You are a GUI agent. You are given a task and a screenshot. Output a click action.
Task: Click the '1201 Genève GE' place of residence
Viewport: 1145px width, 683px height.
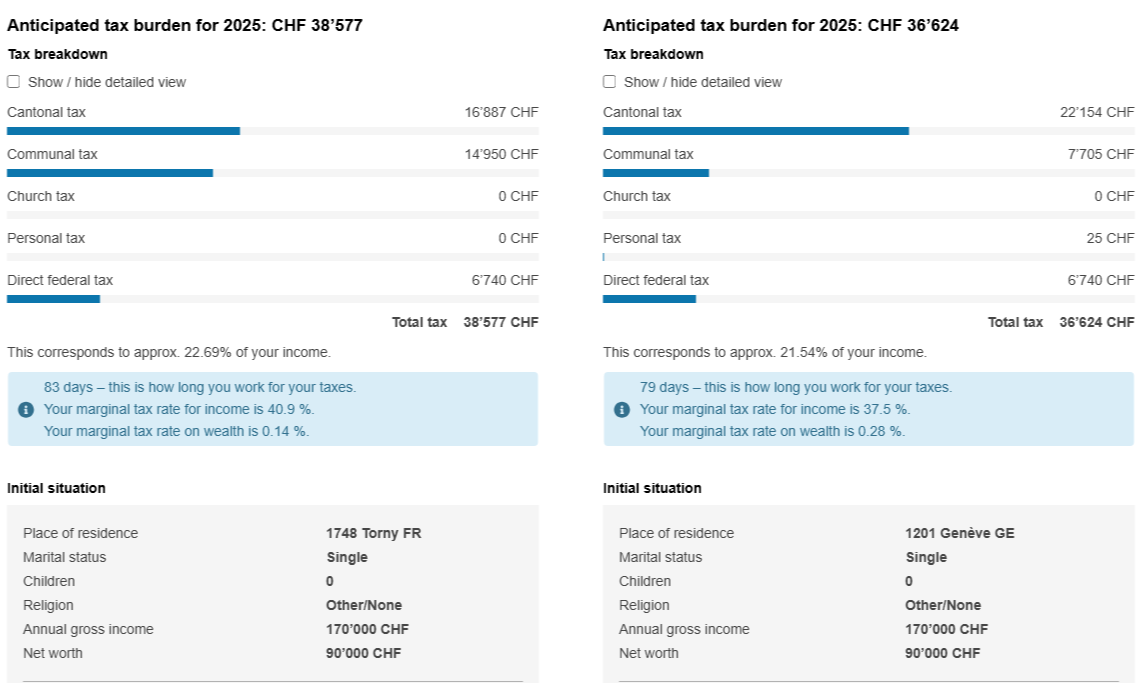959,533
